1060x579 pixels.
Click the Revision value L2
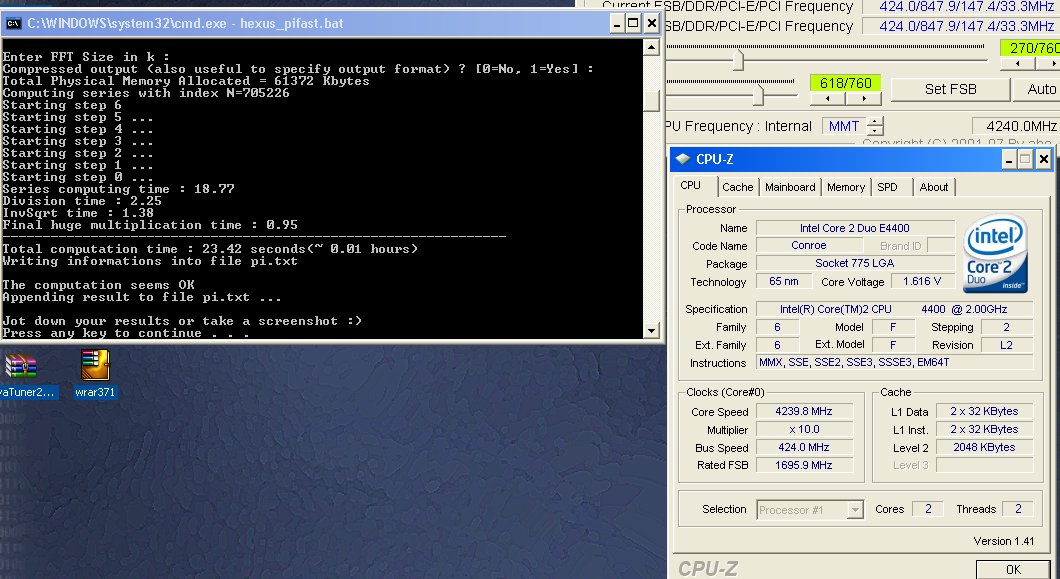(1007, 345)
